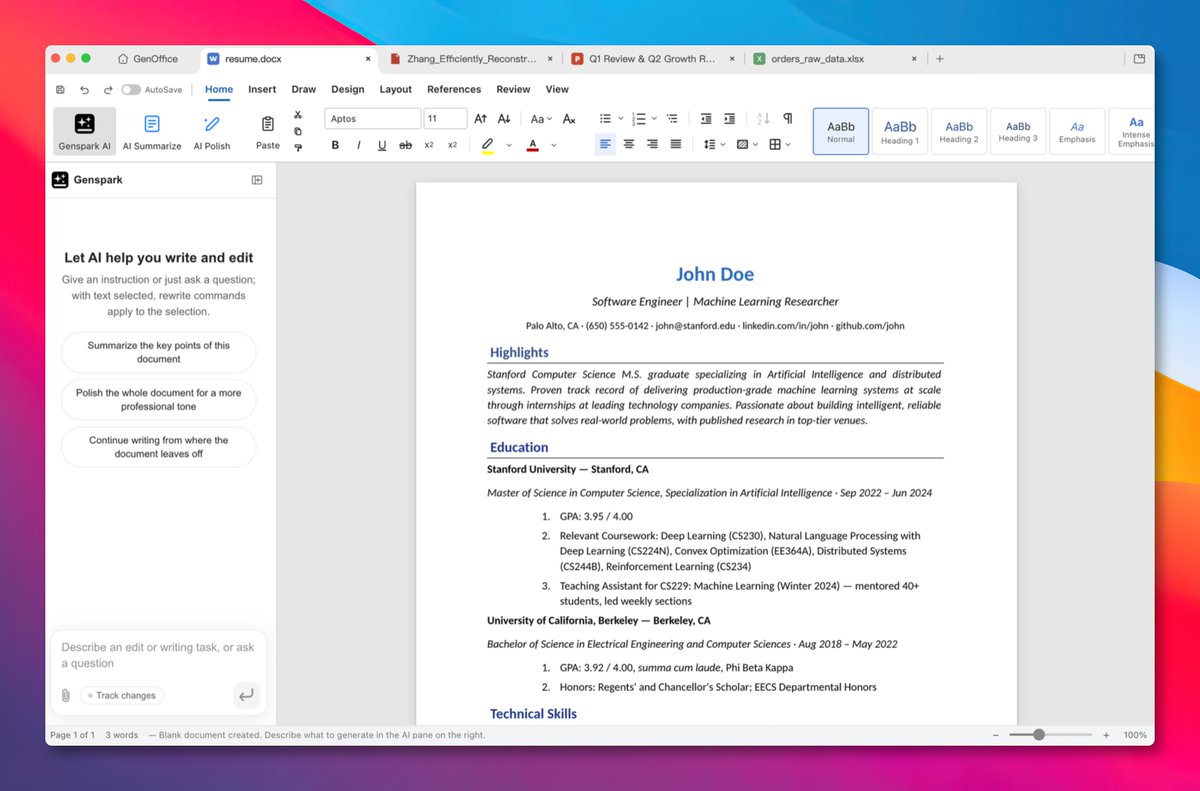The width and height of the screenshot is (1200, 791).
Task: Switch to the orders_raw_data.xlsx tab
Action: coord(833,59)
